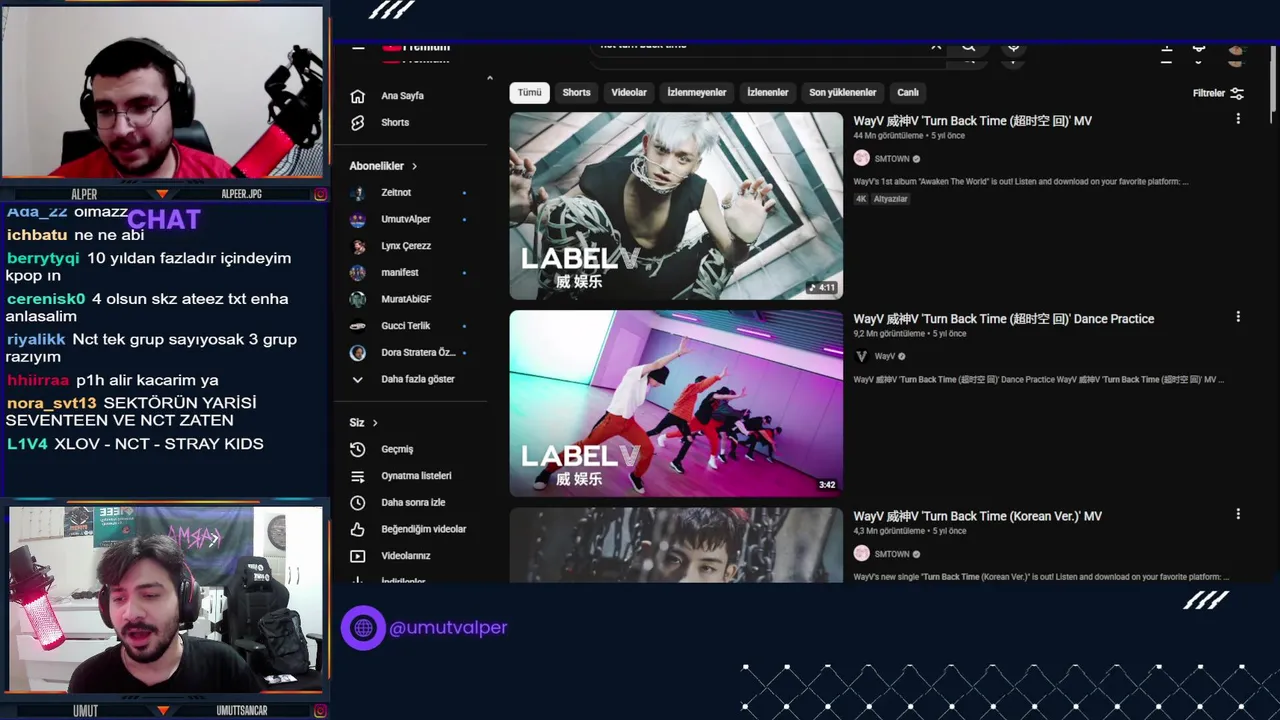Play the Korean Ver. MV thumbnail
Screen dimensions: 1280x720
(x=676, y=545)
